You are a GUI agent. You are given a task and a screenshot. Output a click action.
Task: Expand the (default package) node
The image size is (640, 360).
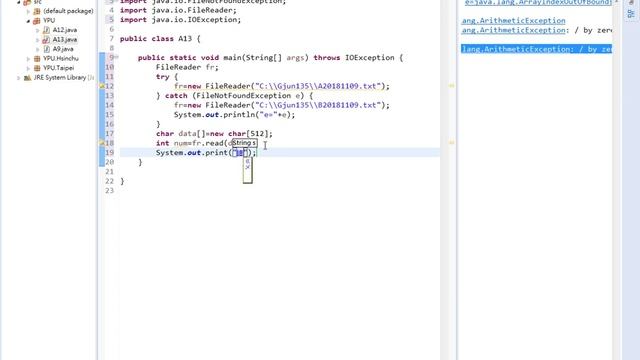28,11
